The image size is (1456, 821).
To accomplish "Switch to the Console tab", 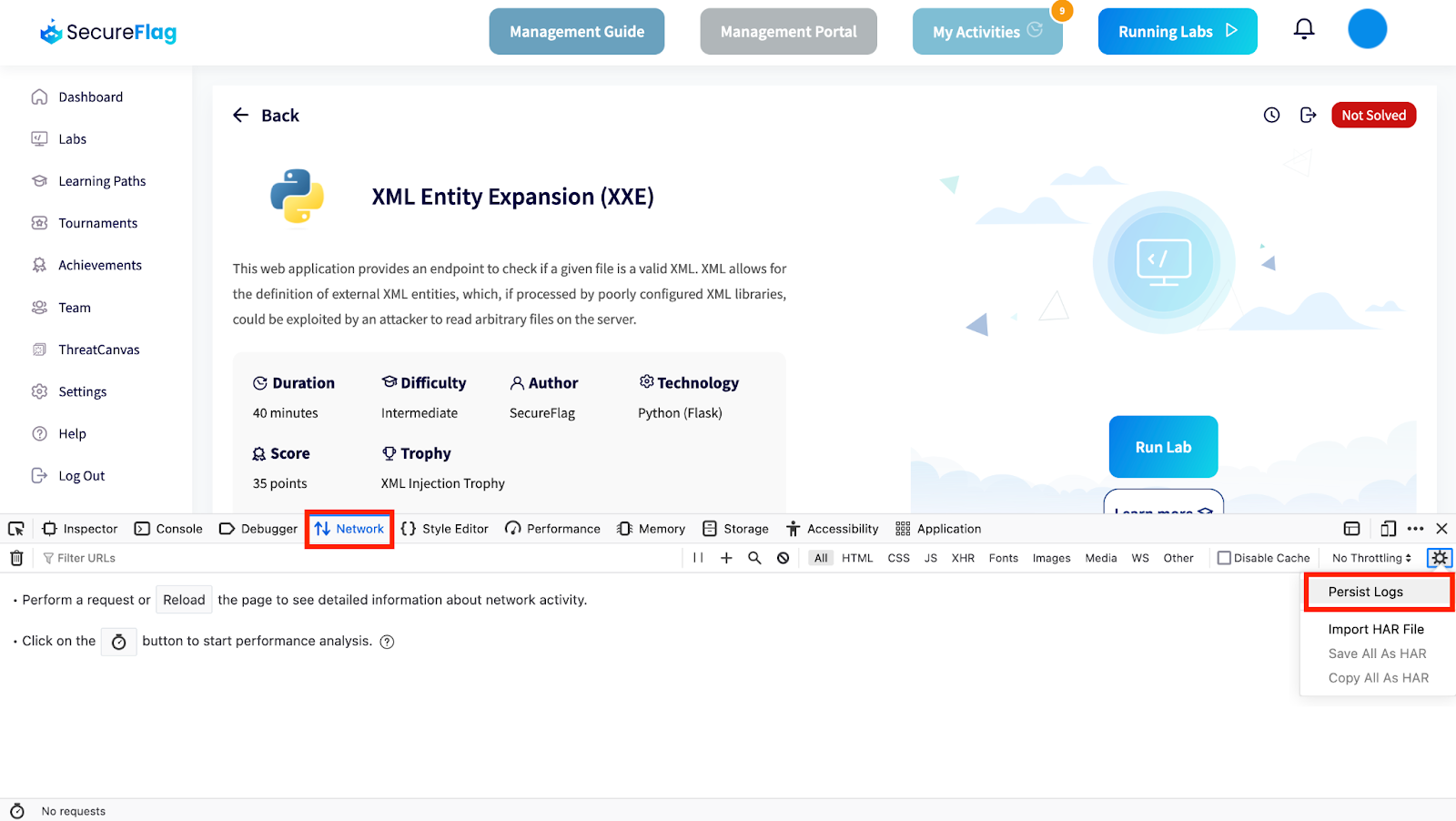I will tap(168, 529).
